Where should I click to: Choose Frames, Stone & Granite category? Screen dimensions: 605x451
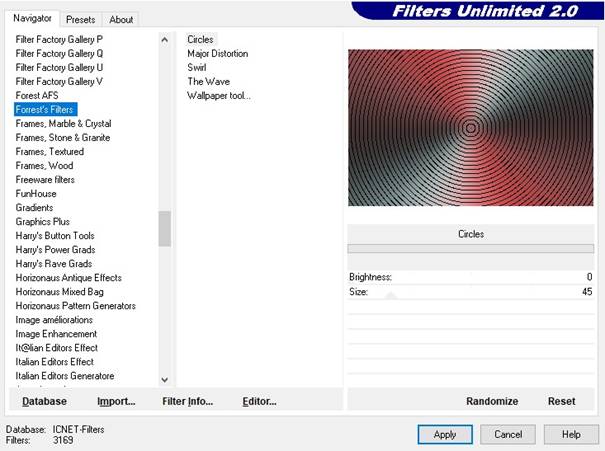click(x=63, y=137)
